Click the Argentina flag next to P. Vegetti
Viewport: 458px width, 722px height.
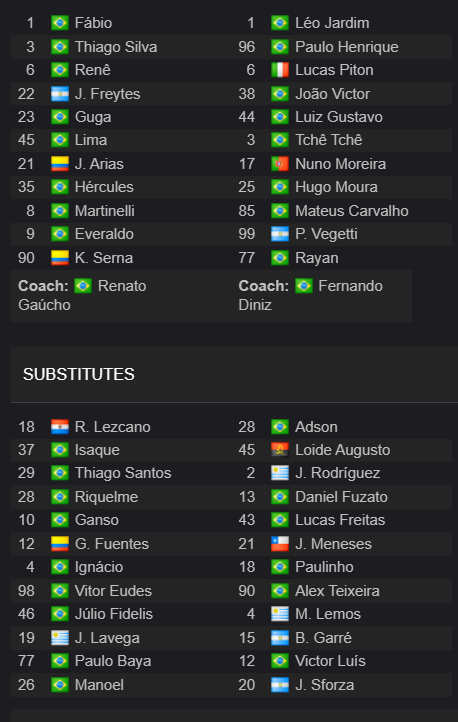click(280, 234)
